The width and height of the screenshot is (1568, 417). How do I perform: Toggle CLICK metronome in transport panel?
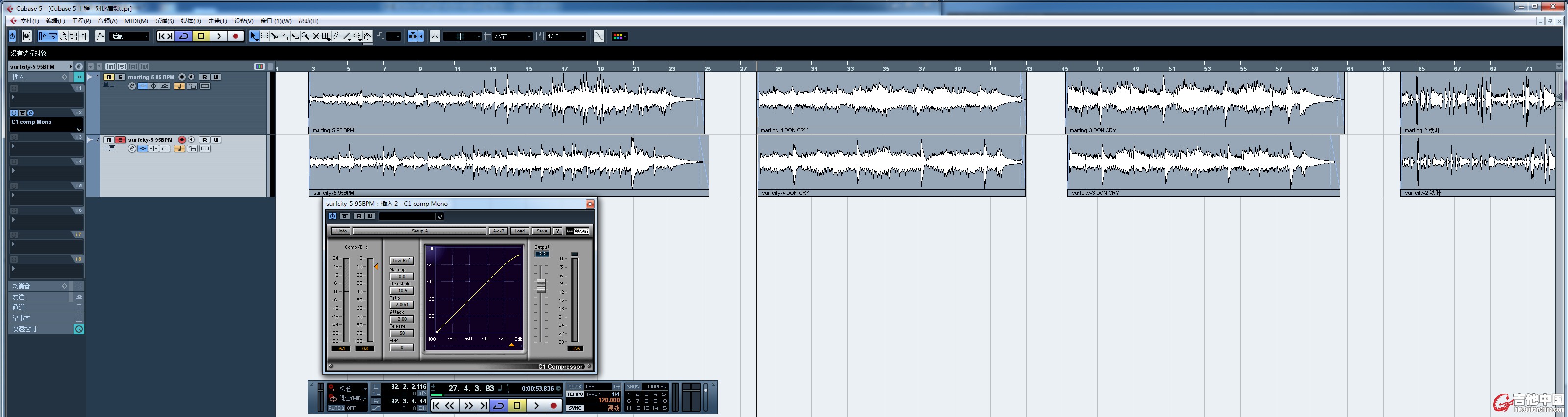coord(575,387)
